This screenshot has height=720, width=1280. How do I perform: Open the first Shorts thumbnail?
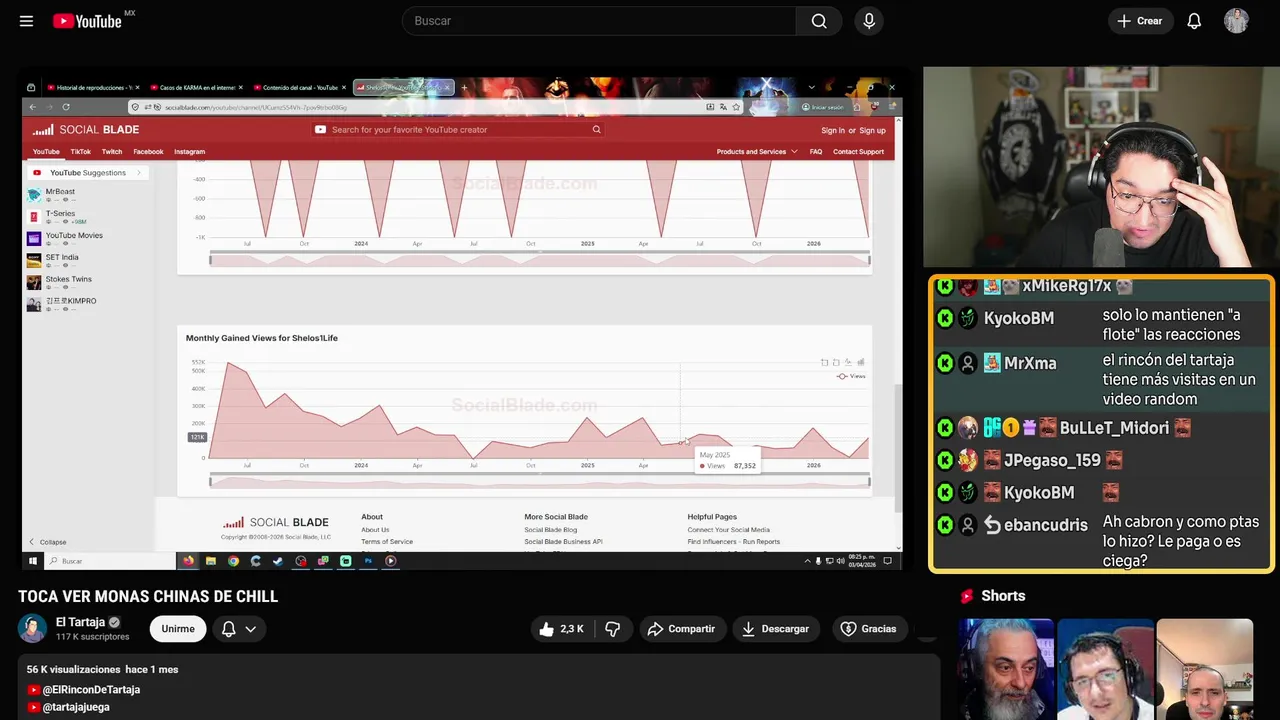(x=1006, y=669)
